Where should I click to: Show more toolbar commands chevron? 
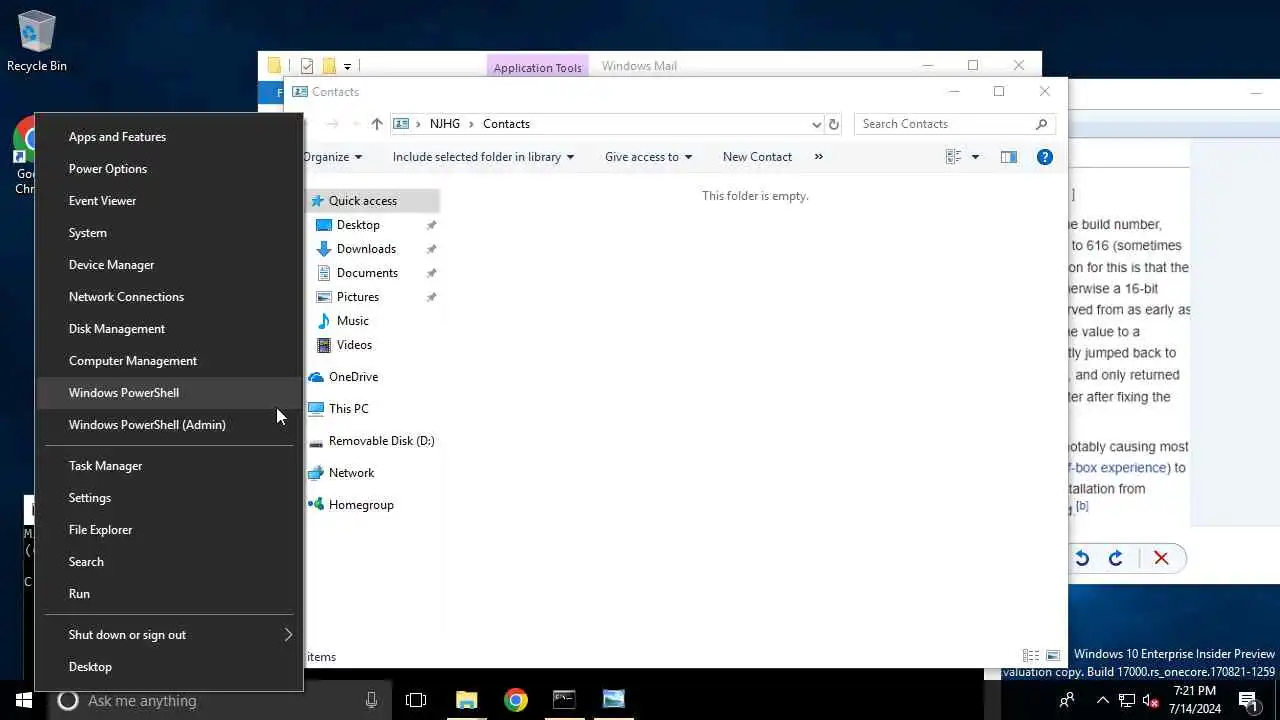pos(819,157)
